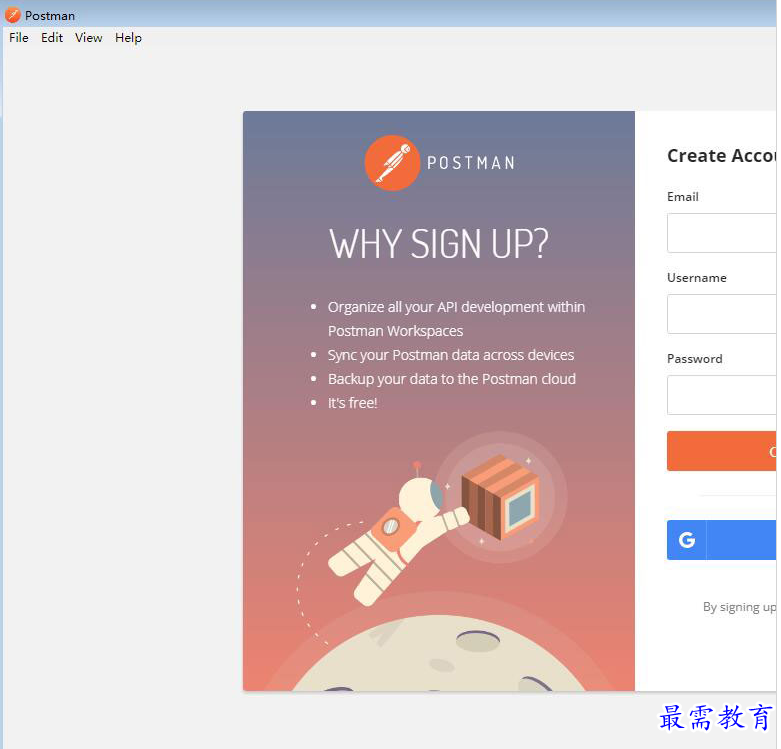781x749 pixels.
Task: Click the 'Organize all your API development' bullet
Action: (456, 319)
